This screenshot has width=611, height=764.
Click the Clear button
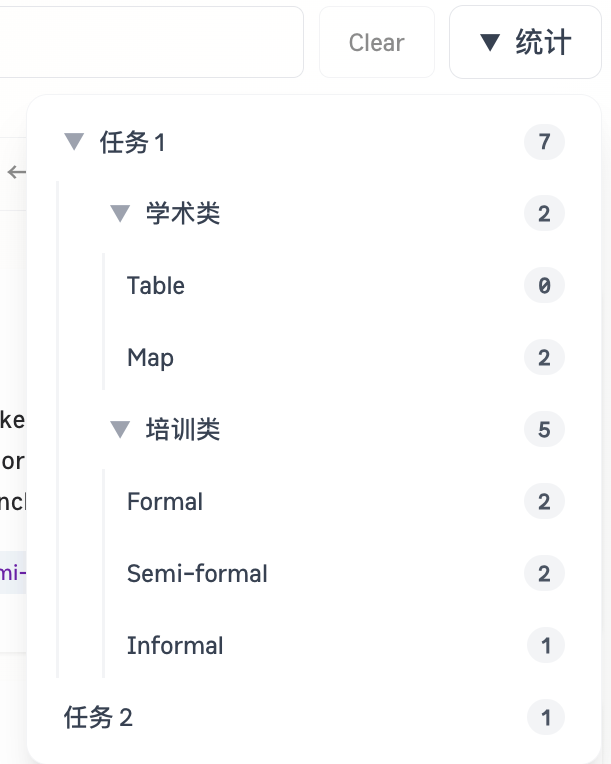click(377, 42)
